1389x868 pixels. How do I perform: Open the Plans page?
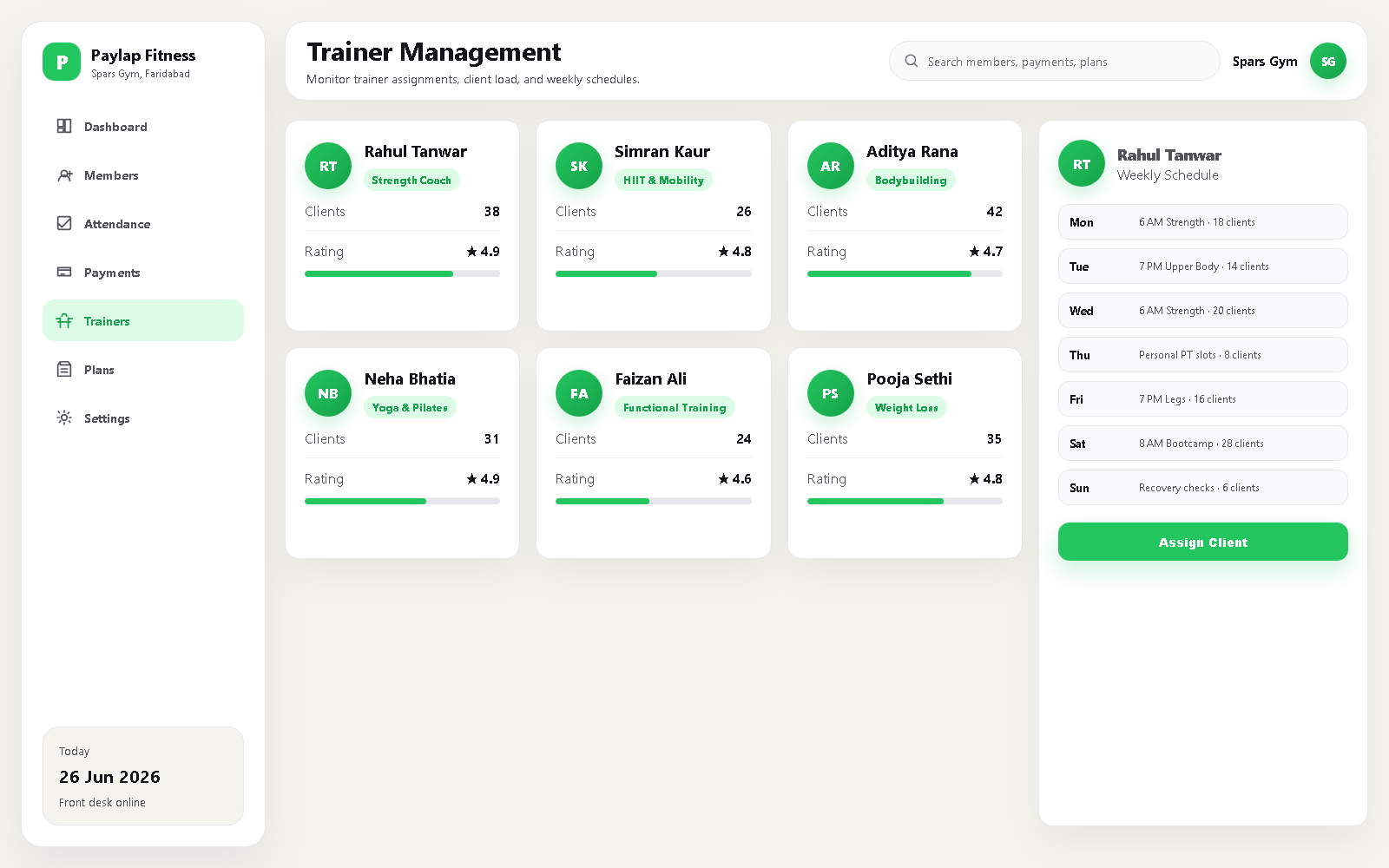point(143,369)
